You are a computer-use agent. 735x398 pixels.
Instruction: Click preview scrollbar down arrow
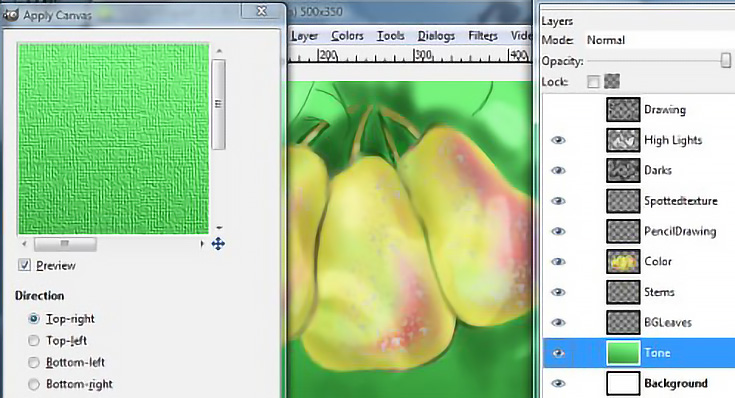point(219,228)
